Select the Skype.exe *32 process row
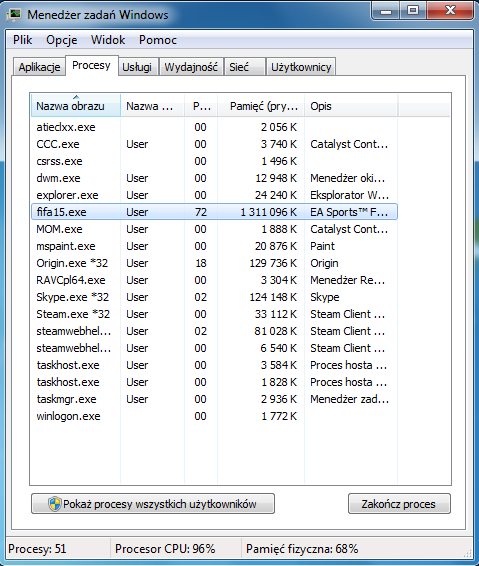479x566 pixels. (x=214, y=297)
